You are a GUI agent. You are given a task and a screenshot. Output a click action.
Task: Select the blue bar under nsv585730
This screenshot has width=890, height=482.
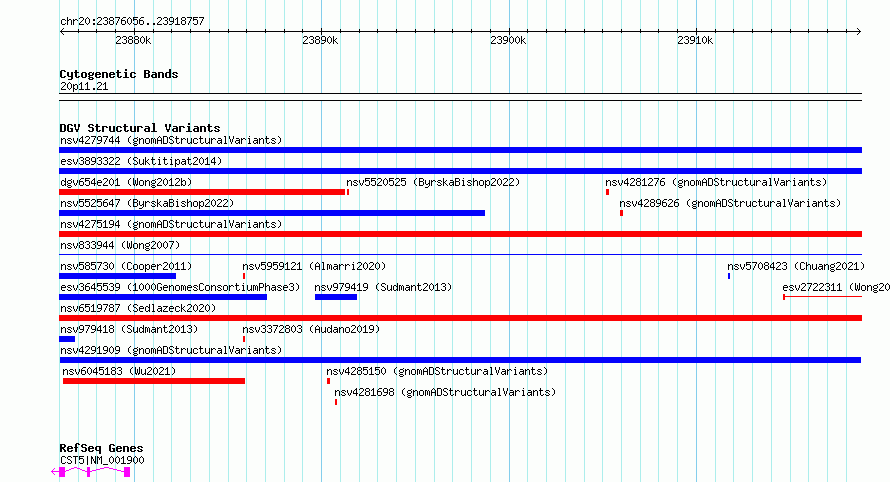coord(117,276)
